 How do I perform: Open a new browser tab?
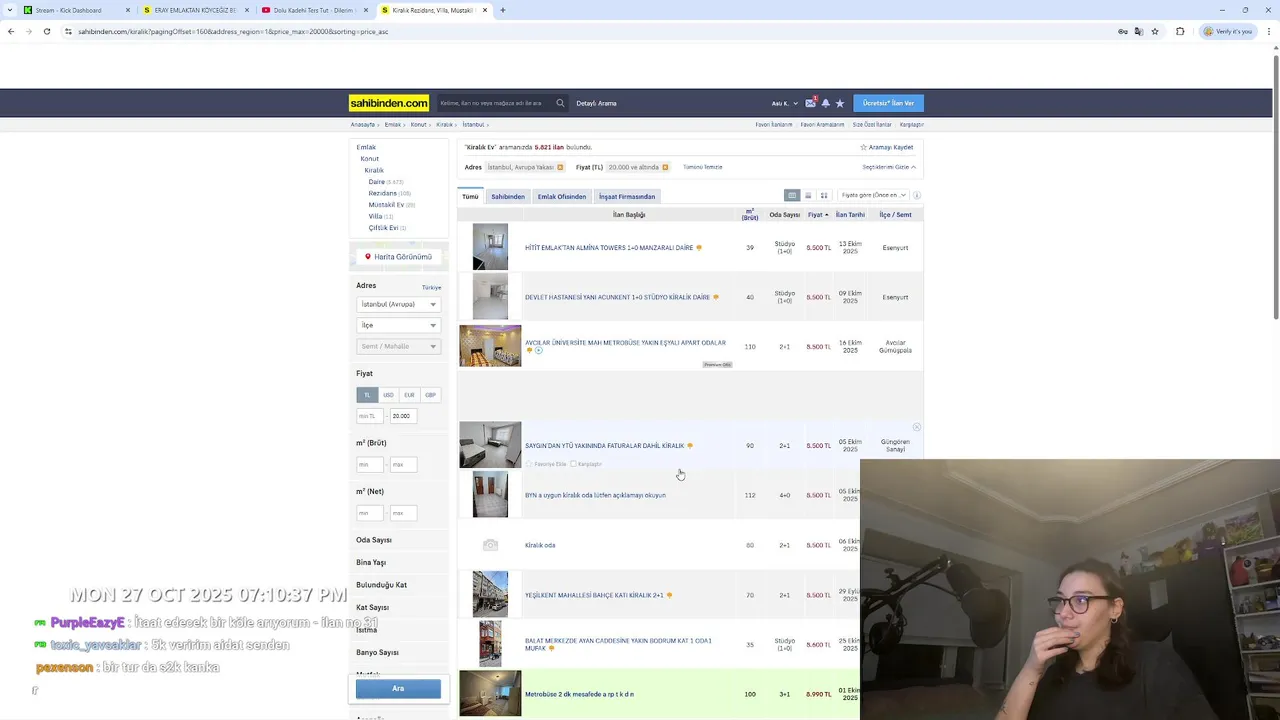(503, 10)
